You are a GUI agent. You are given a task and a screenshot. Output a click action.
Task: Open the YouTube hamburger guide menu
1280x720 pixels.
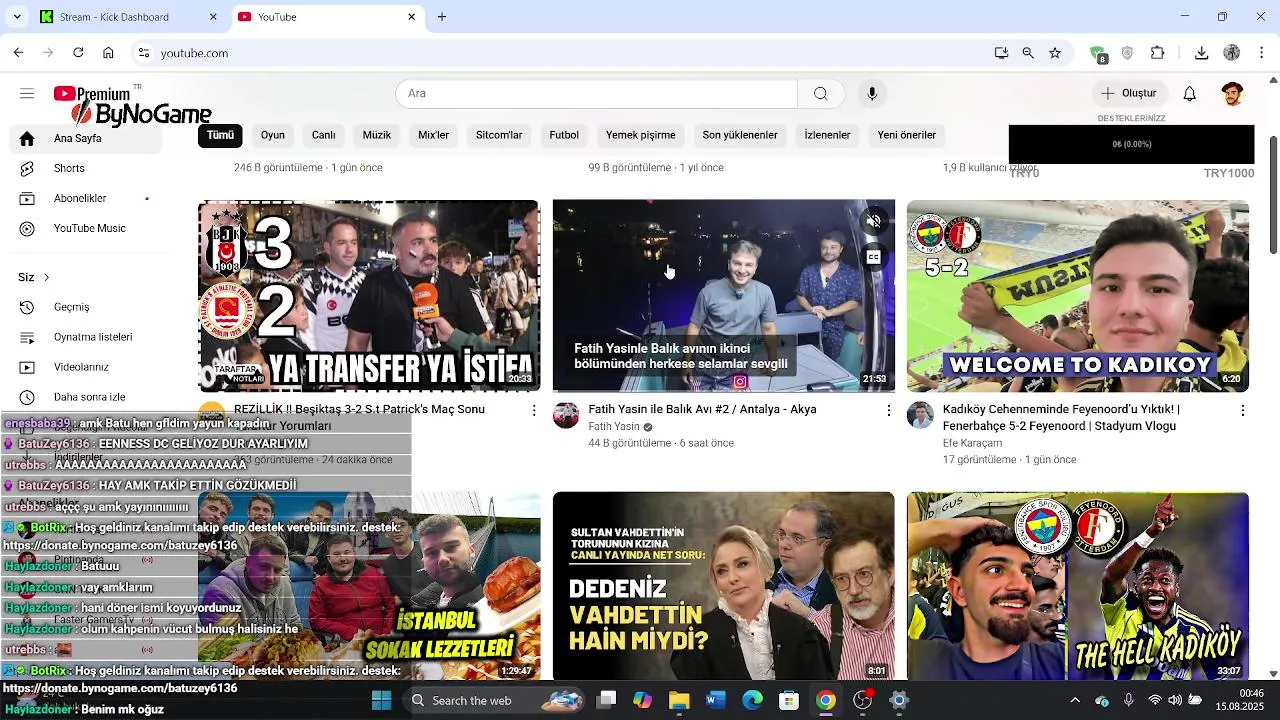pyautogui.click(x=27, y=93)
